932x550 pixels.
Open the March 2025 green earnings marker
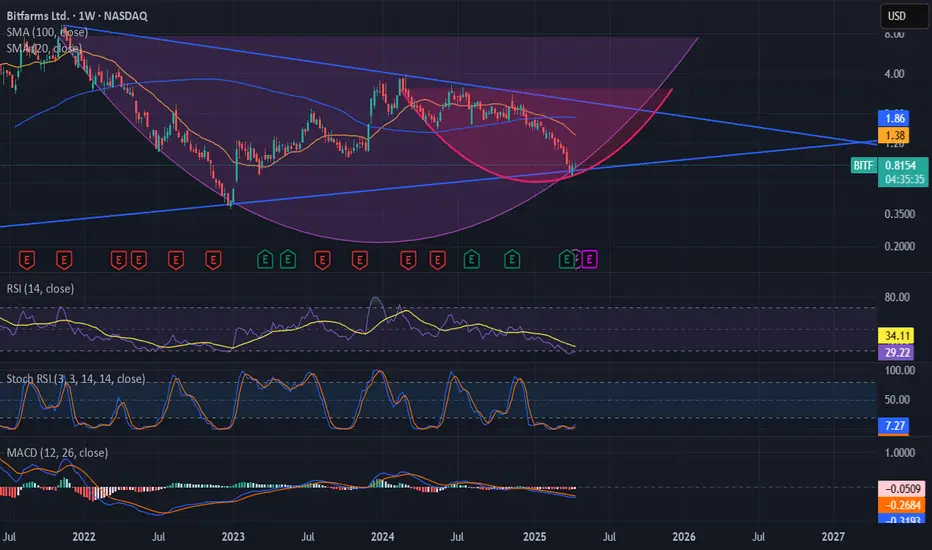point(566,259)
